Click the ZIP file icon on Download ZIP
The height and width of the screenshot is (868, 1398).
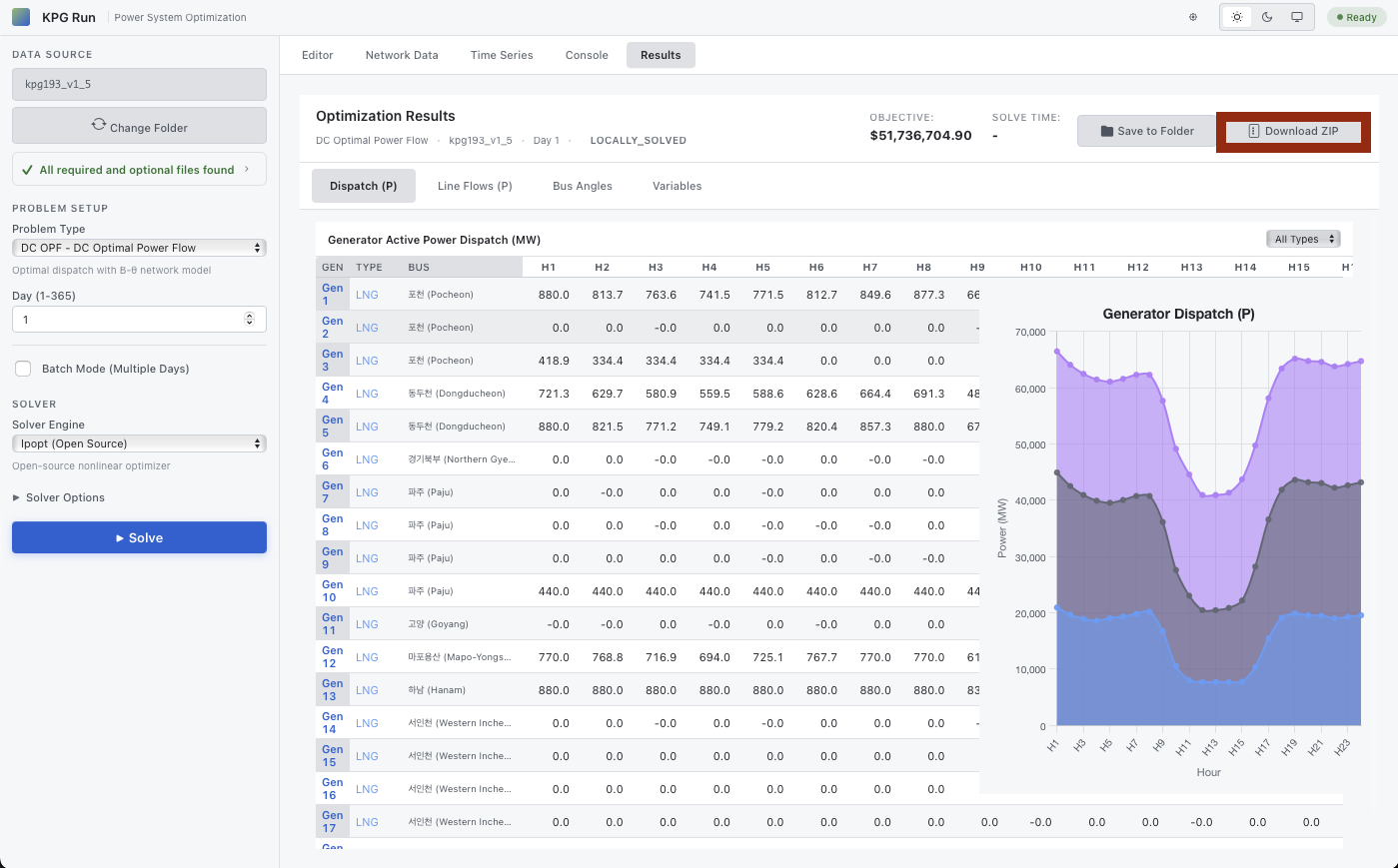(x=1253, y=131)
